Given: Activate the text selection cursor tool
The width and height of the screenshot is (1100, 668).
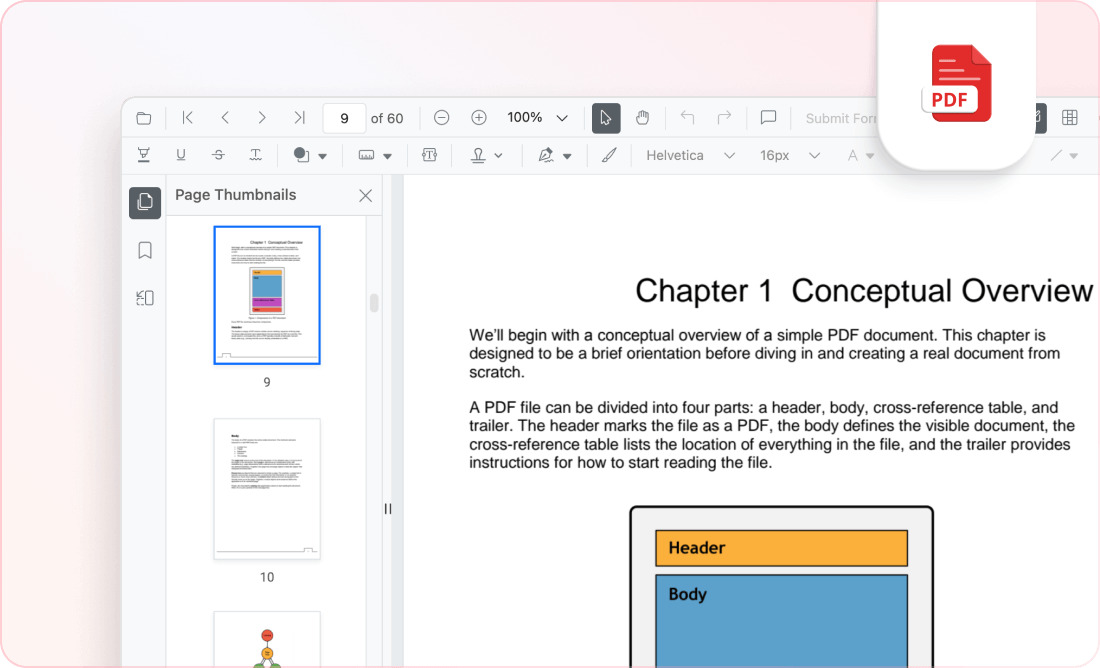Looking at the screenshot, I should click(605, 118).
